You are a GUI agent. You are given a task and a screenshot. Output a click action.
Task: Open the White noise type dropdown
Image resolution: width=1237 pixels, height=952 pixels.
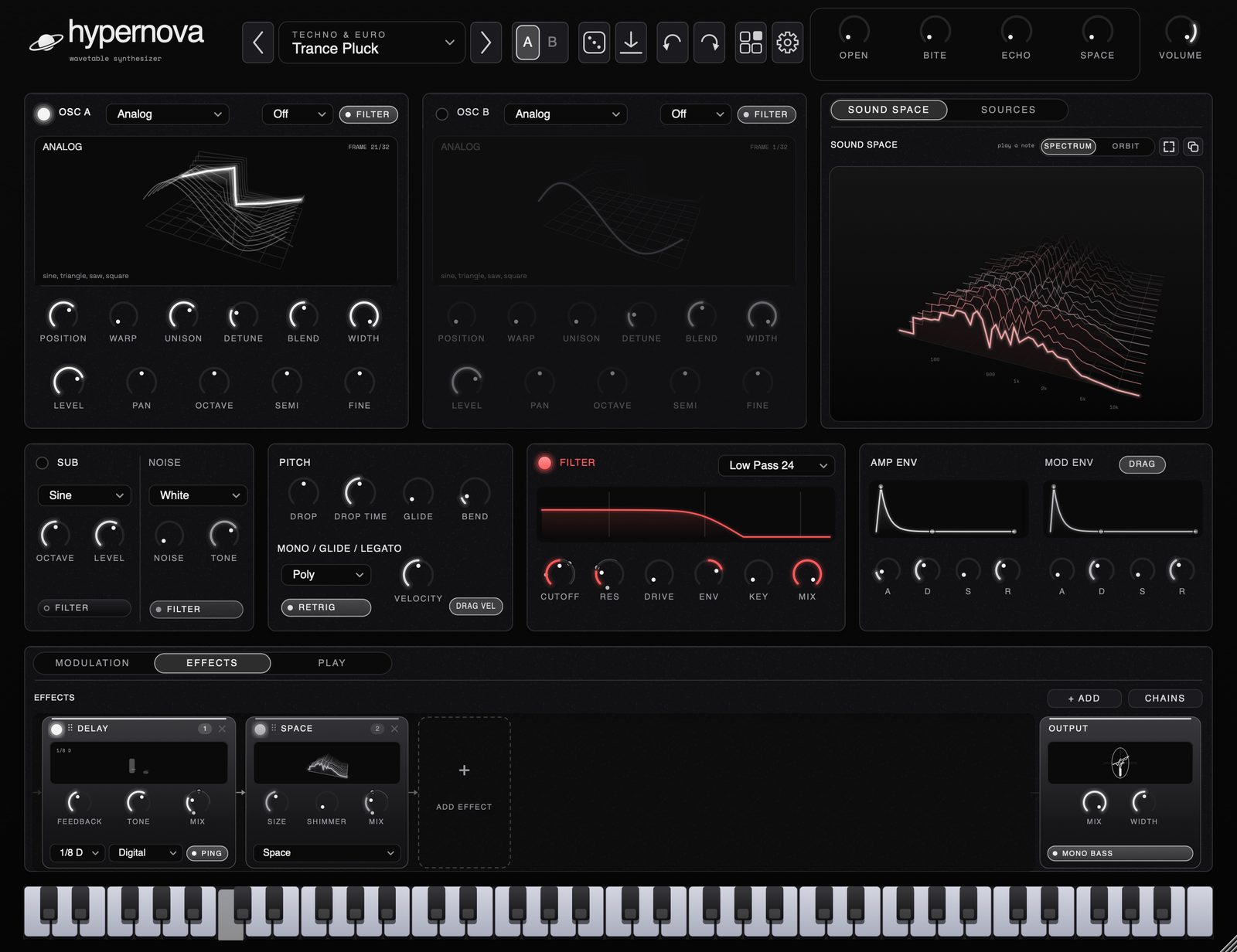pos(198,495)
